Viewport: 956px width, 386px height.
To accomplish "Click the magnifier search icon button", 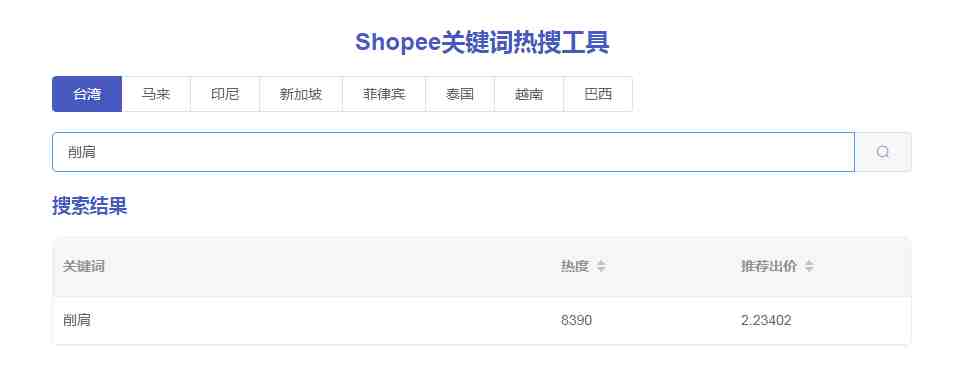I will pos(883,152).
